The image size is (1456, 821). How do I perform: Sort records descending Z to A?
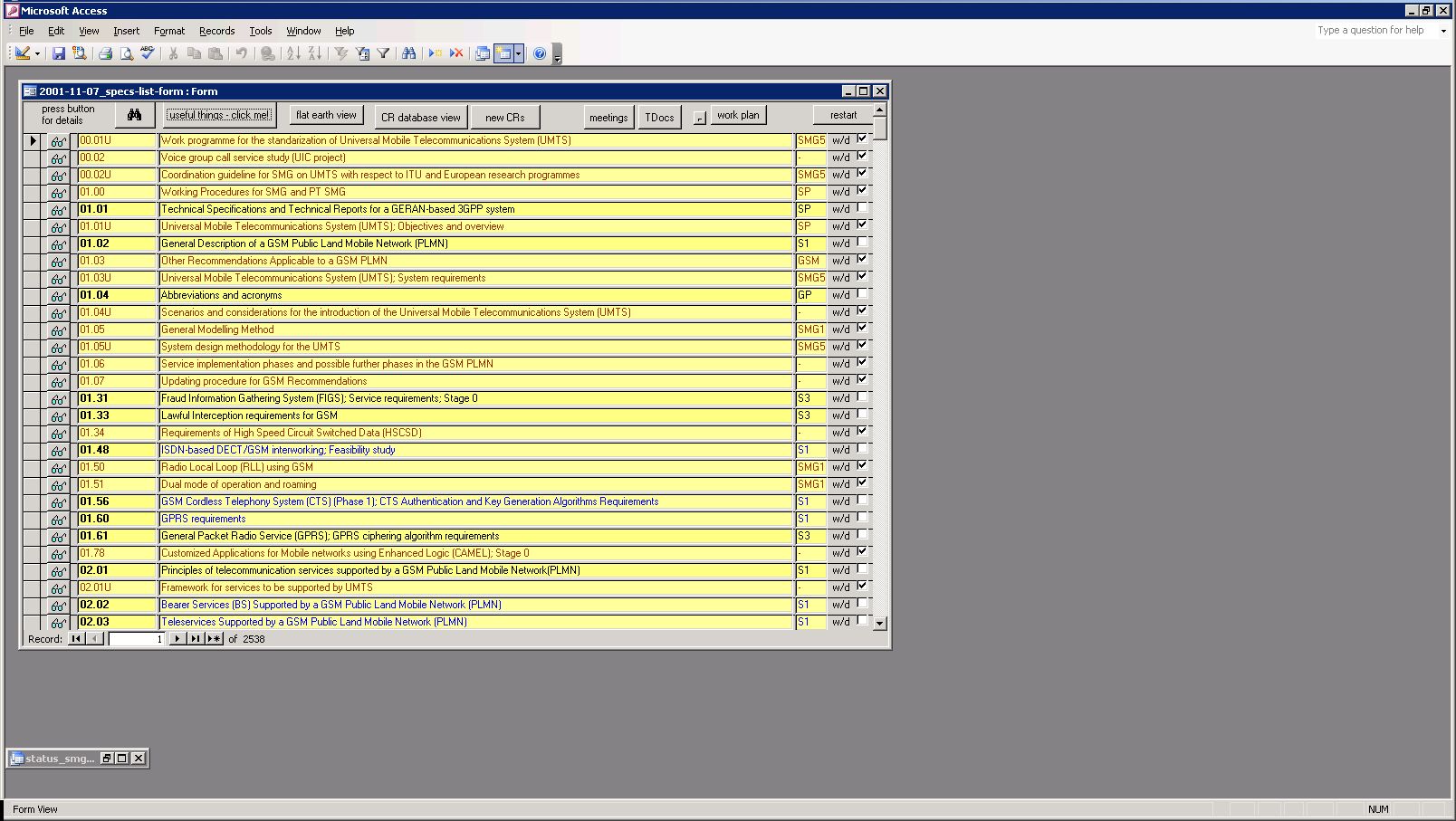(x=314, y=53)
